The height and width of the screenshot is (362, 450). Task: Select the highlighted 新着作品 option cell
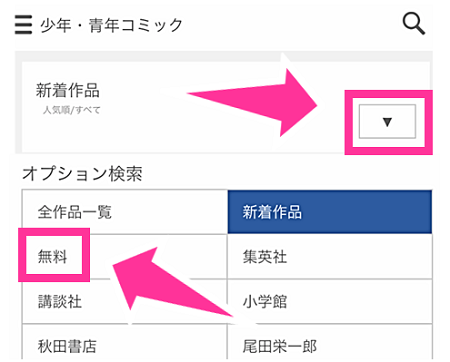330,212
